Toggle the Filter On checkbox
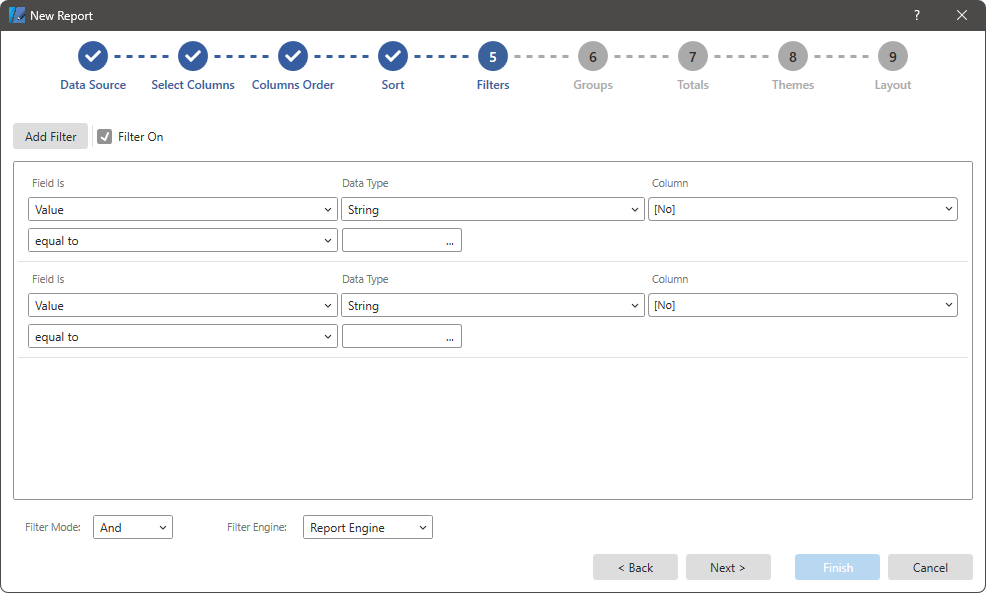Screen dimensions: 986x593 coord(105,137)
